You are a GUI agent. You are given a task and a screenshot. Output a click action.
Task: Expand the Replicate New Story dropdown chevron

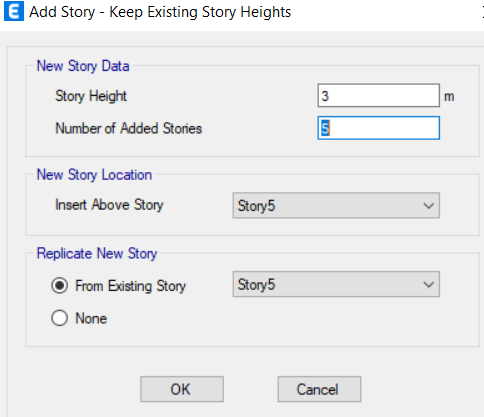click(x=429, y=285)
